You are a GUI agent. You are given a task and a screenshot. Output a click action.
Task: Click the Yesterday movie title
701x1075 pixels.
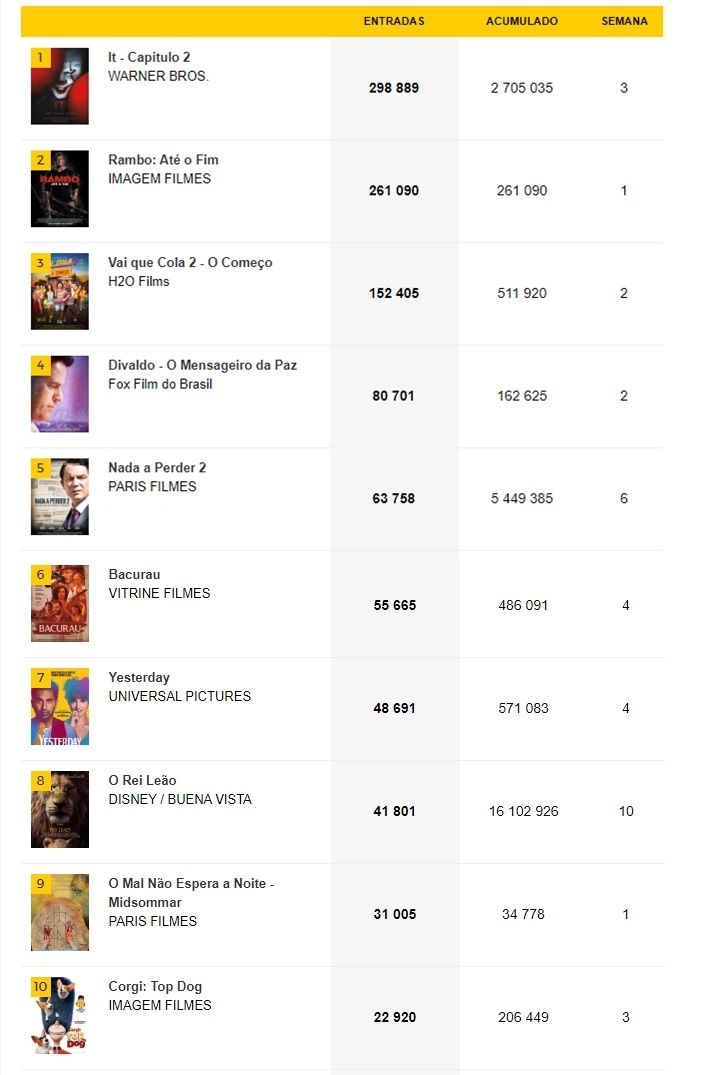[x=139, y=677]
